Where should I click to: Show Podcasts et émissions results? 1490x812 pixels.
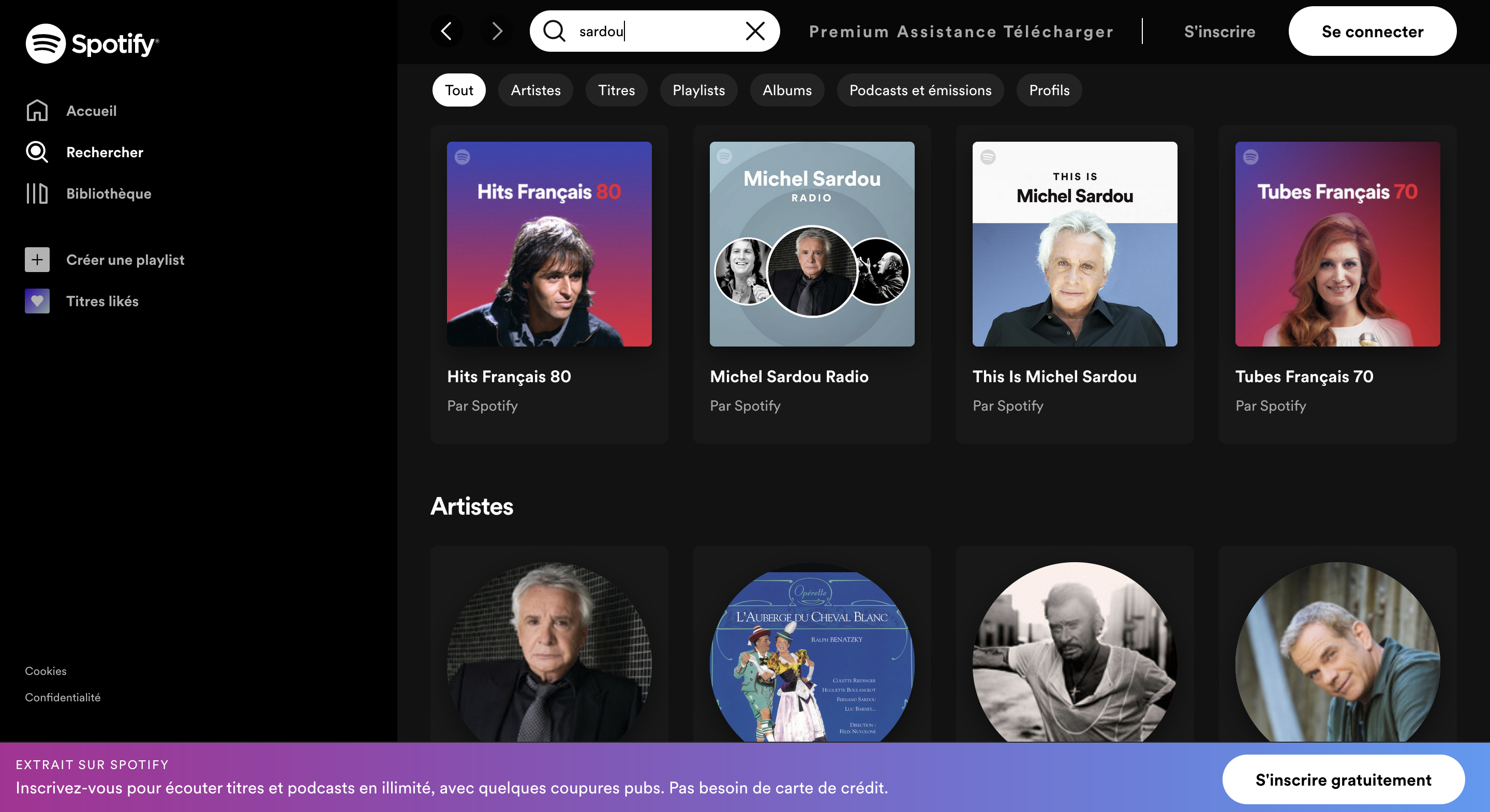[x=920, y=90]
